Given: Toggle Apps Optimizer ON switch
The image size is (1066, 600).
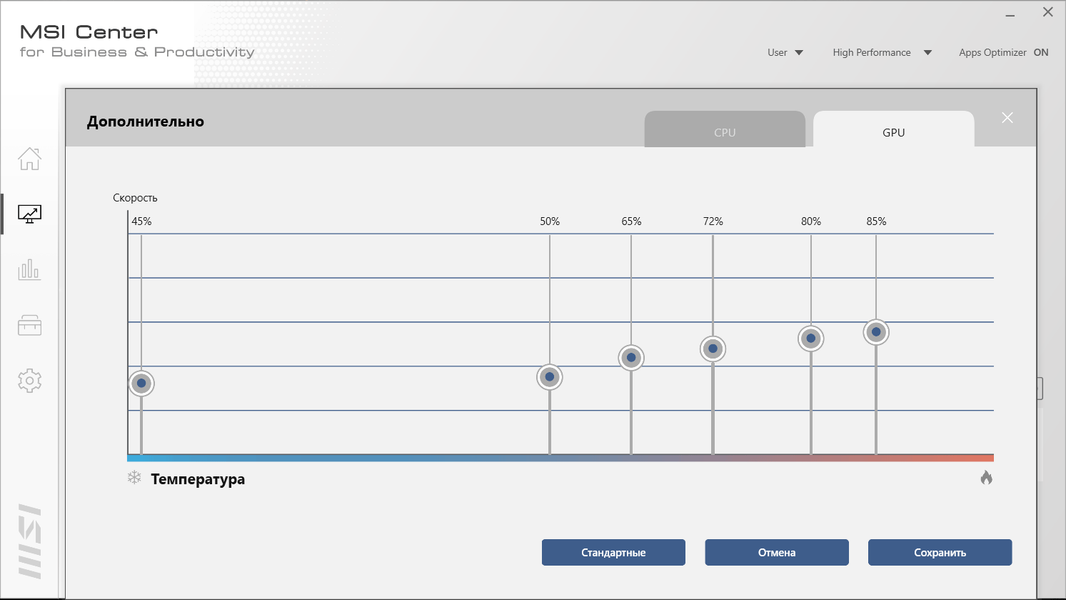Looking at the screenshot, I should (1041, 52).
